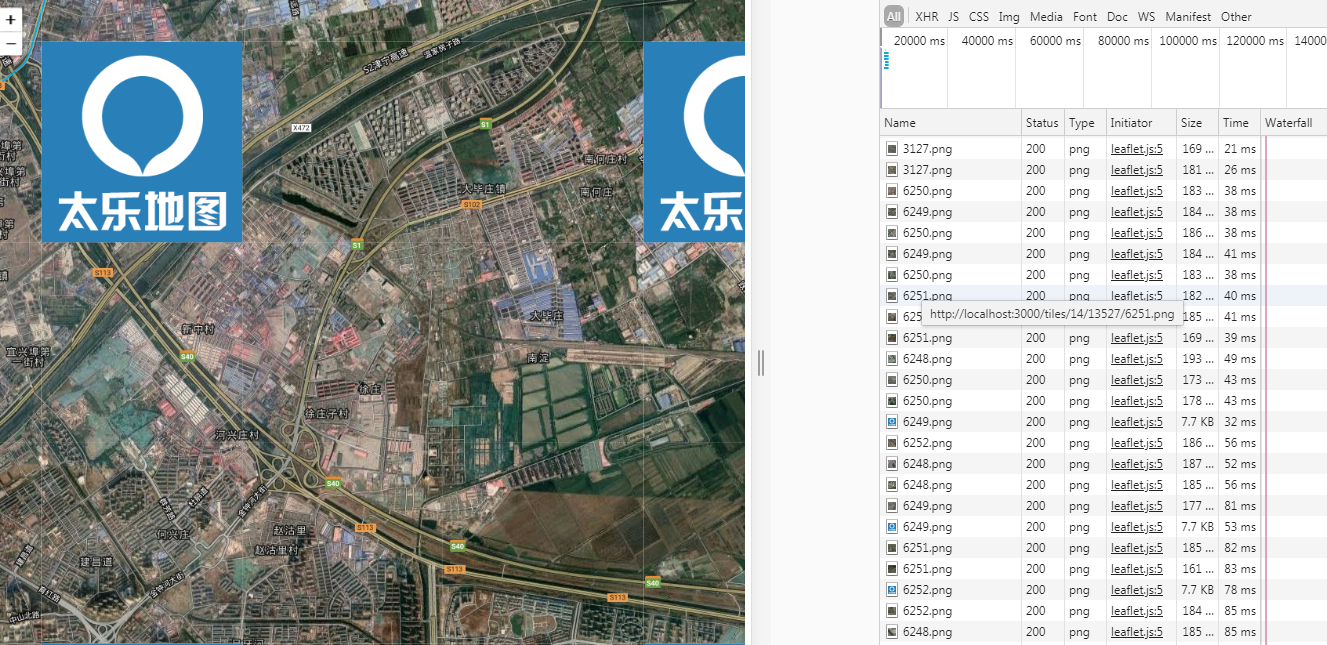Click the 100000 ms timeline marker
This screenshot has height=645, width=1327.
tap(1188, 41)
